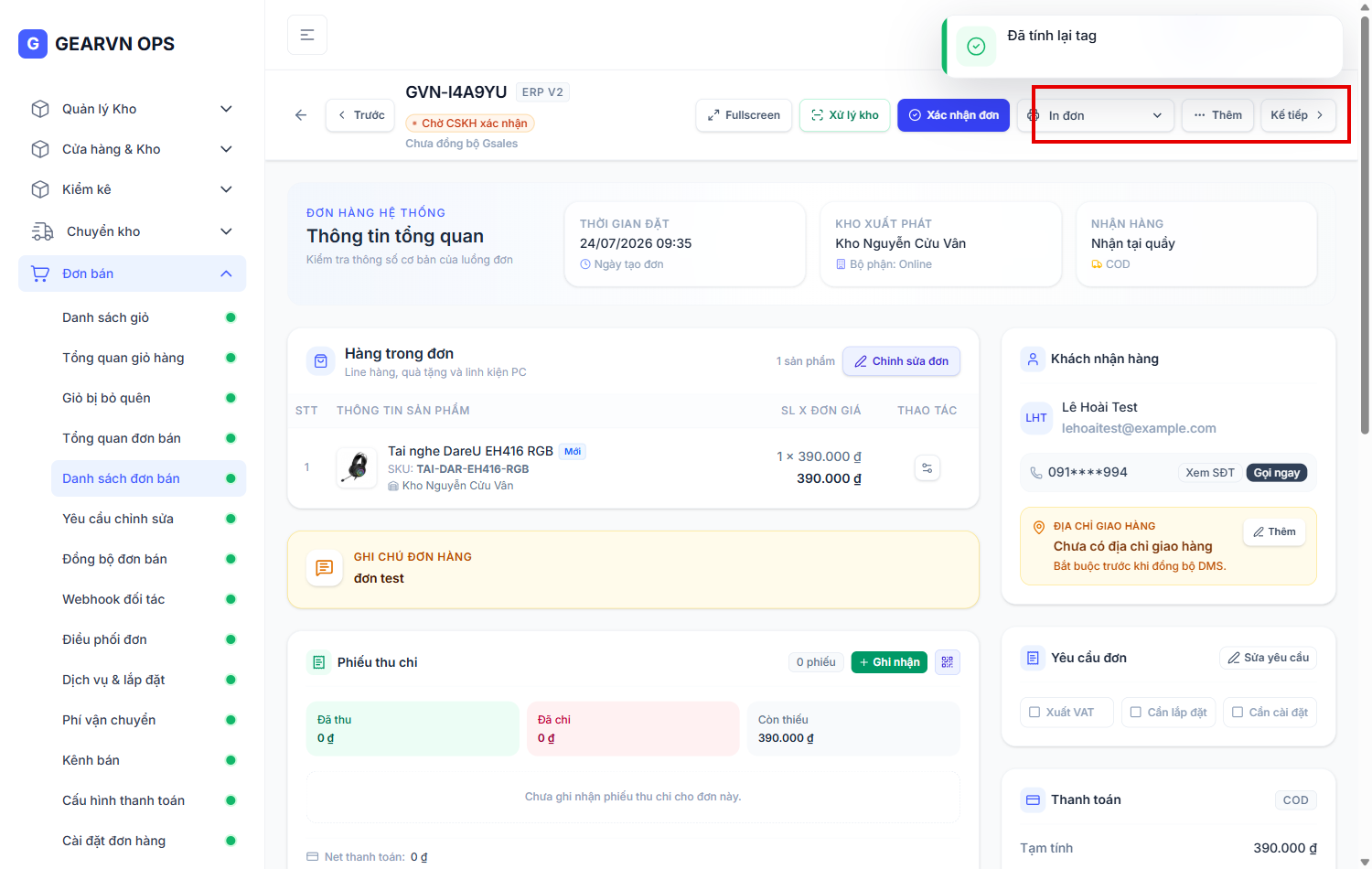1372x869 pixels.
Task: Click the Xử lý kho scan button
Action: 845,115
